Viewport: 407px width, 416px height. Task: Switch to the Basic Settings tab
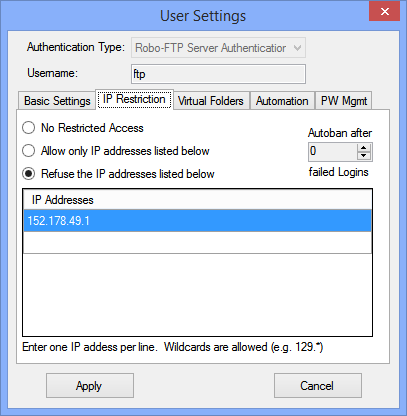(x=57, y=101)
